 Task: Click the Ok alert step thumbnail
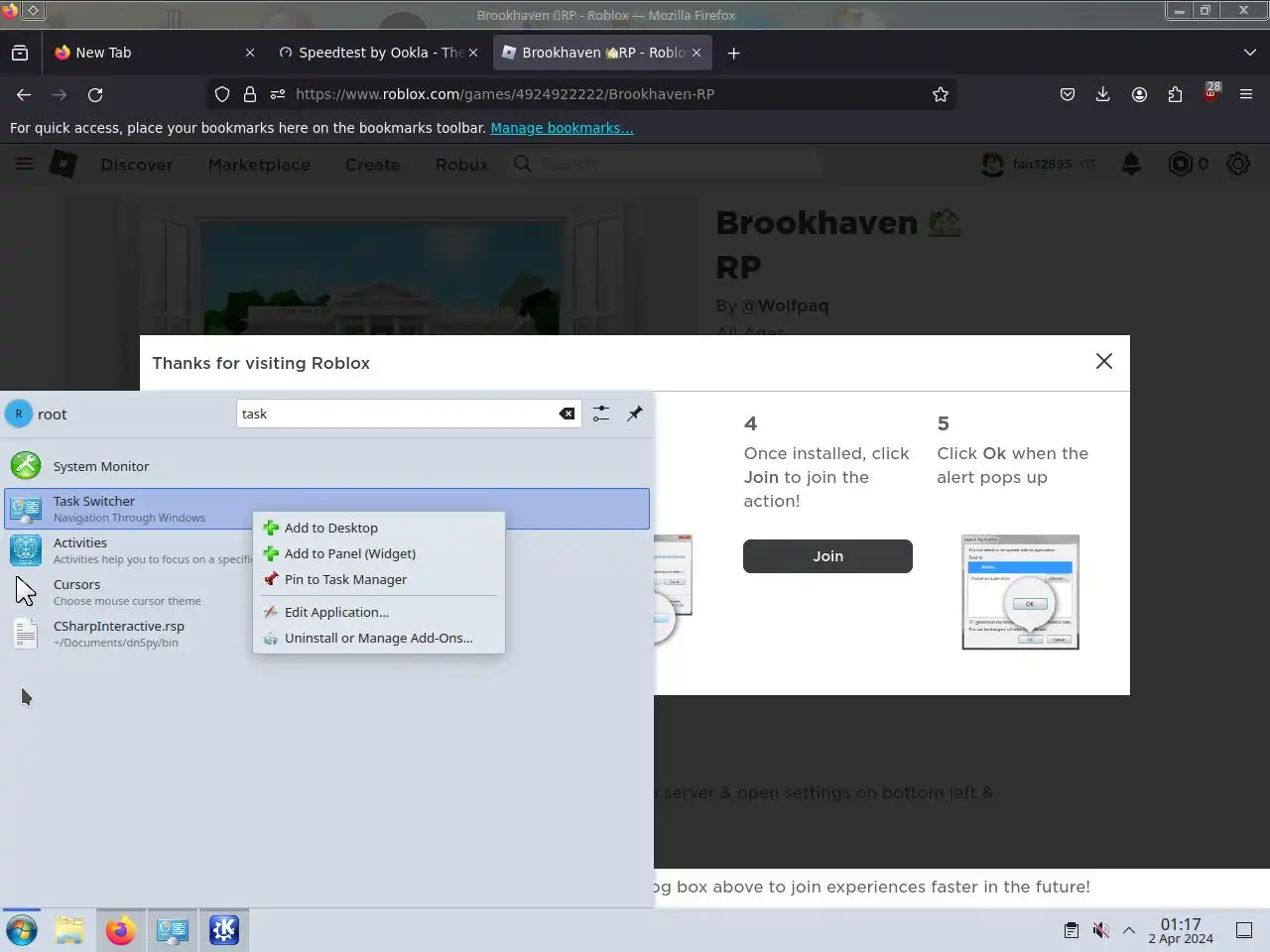[x=1020, y=592]
